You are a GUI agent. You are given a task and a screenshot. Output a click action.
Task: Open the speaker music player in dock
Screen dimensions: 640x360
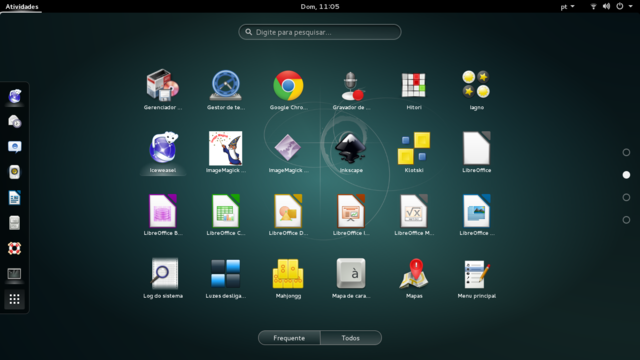[x=15, y=172]
